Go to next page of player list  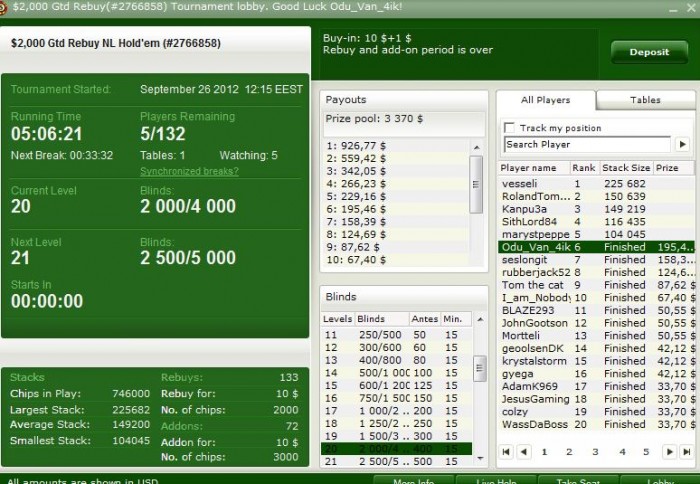click(669, 452)
